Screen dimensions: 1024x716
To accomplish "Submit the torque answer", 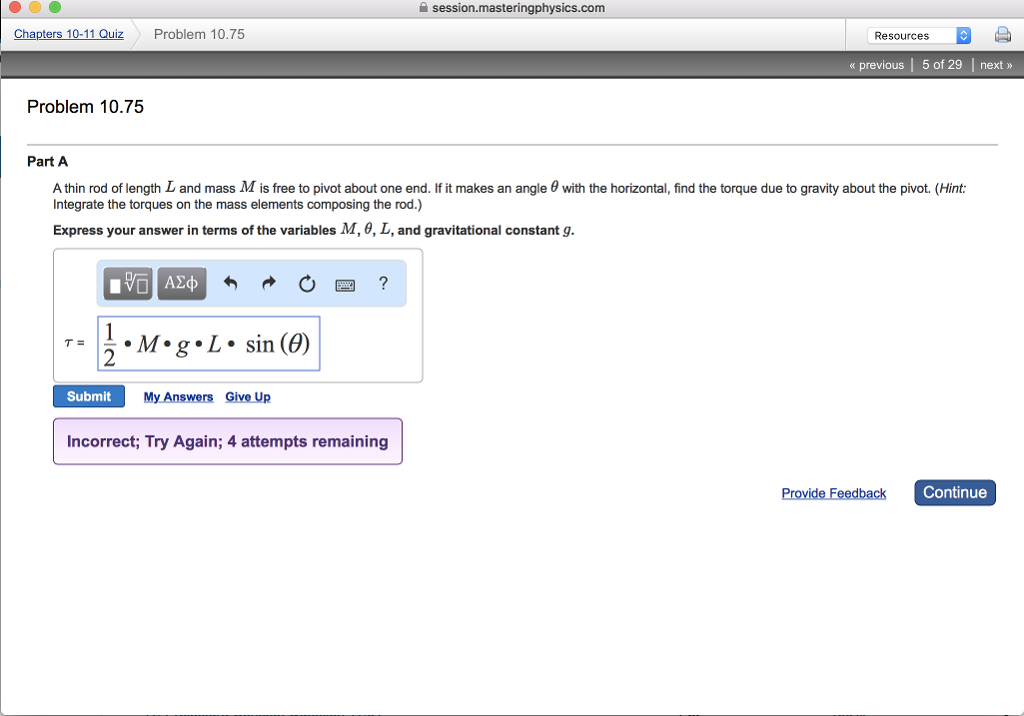I will [x=89, y=397].
